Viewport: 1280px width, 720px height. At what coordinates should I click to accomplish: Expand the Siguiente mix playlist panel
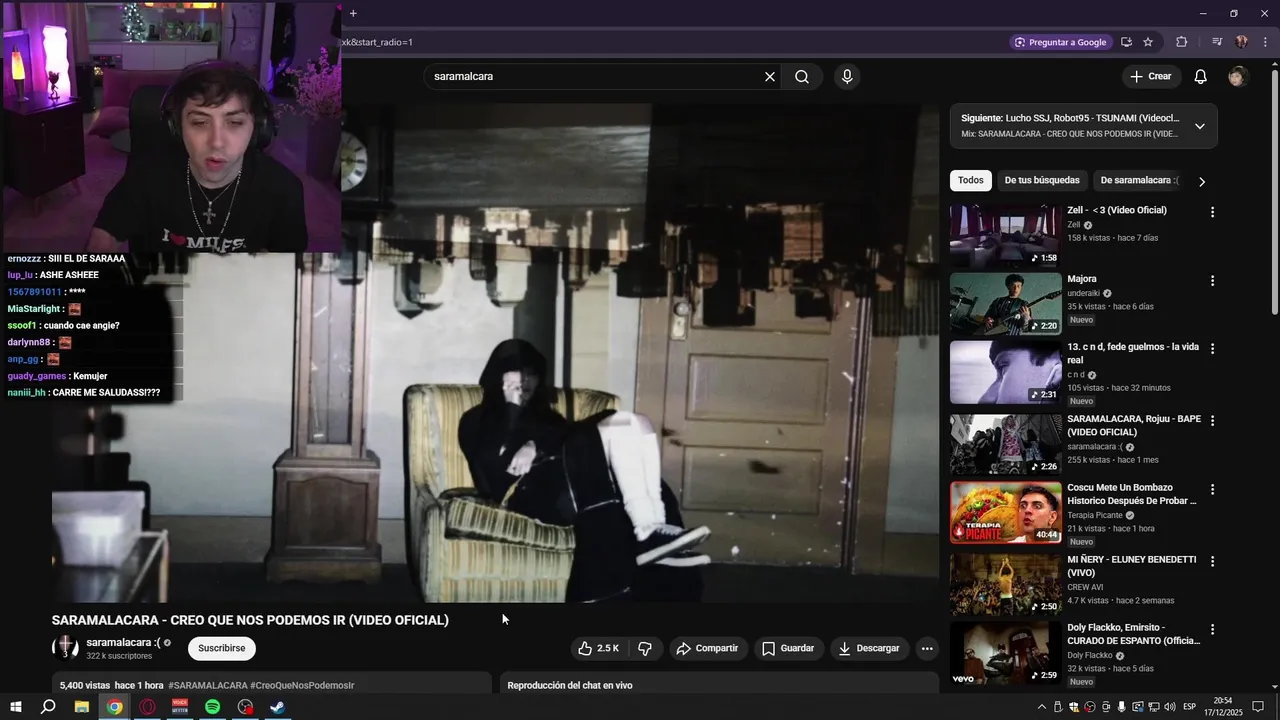pyautogui.click(x=1199, y=126)
